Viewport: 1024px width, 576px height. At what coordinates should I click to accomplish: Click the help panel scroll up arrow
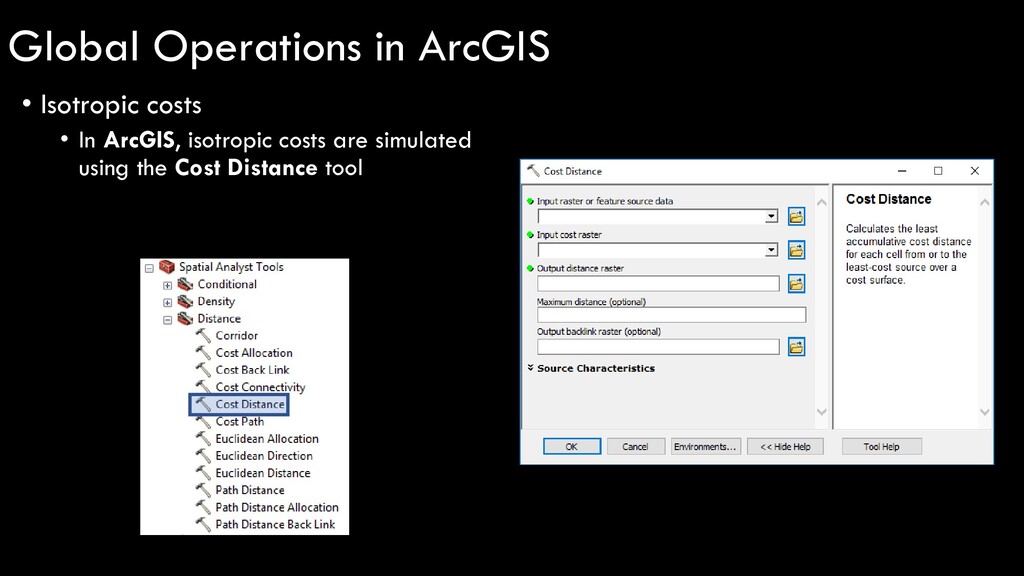tap(985, 202)
